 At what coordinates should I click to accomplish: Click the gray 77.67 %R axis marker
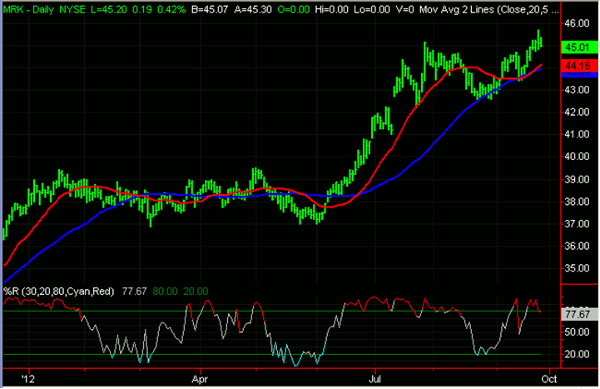pyautogui.click(x=579, y=314)
